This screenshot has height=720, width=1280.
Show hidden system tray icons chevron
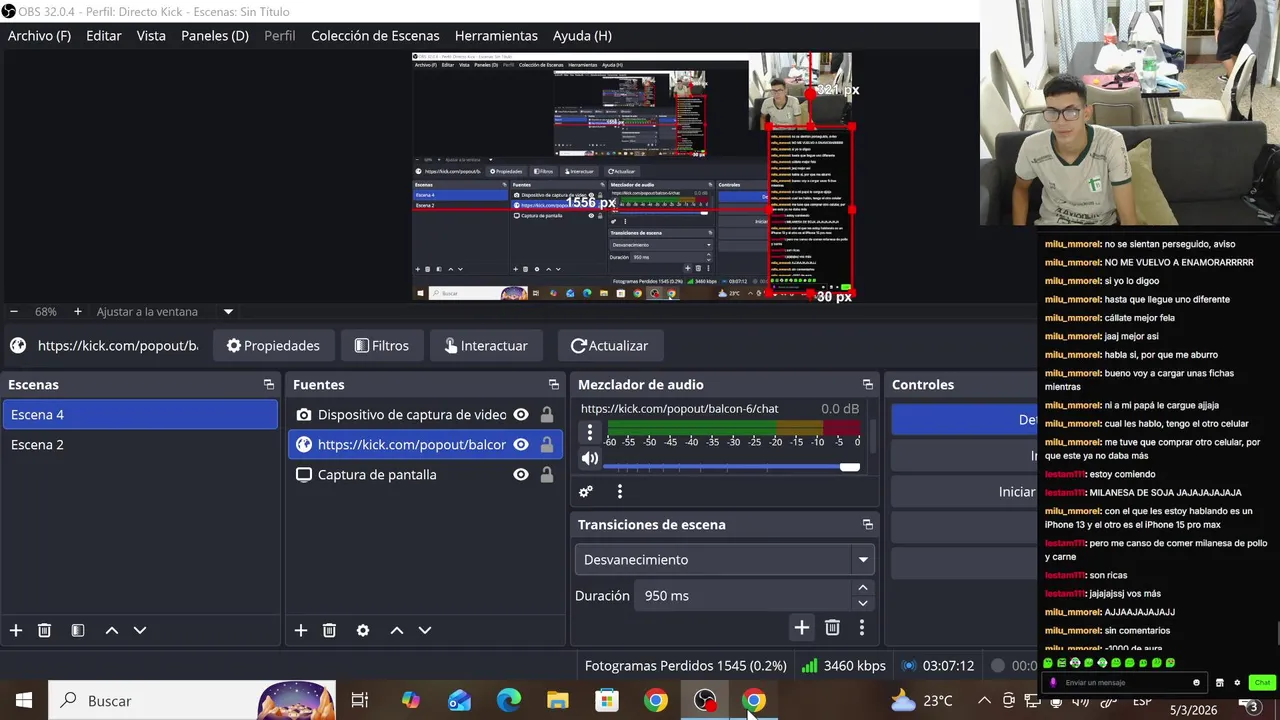coord(984,701)
